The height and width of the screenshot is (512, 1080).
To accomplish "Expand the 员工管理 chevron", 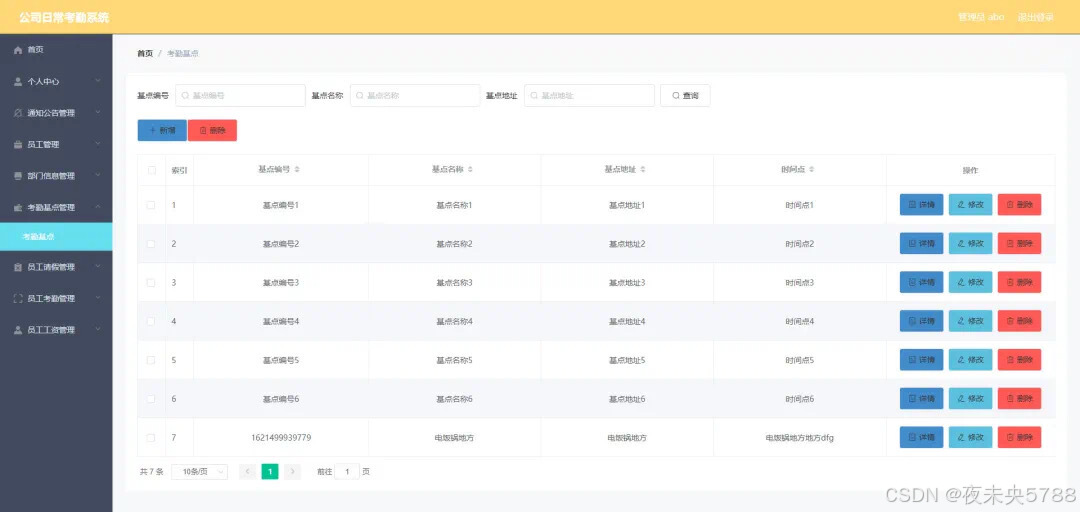I will click(x=98, y=144).
